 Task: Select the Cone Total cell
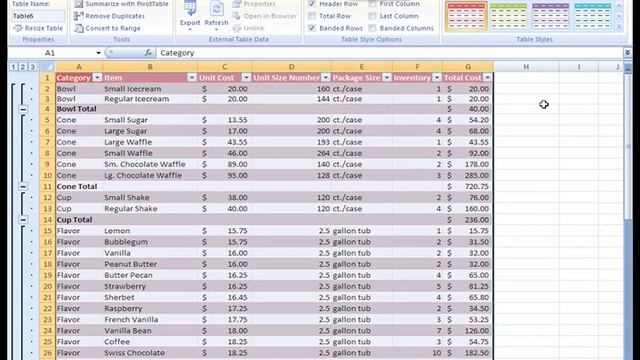point(79,187)
